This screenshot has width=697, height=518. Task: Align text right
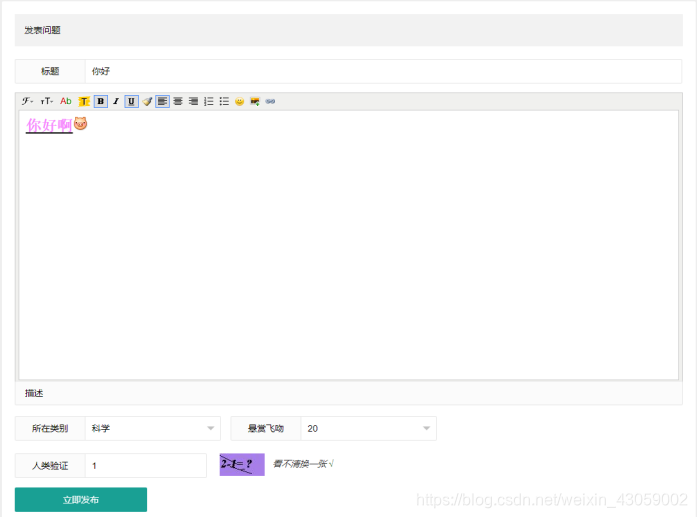(193, 101)
